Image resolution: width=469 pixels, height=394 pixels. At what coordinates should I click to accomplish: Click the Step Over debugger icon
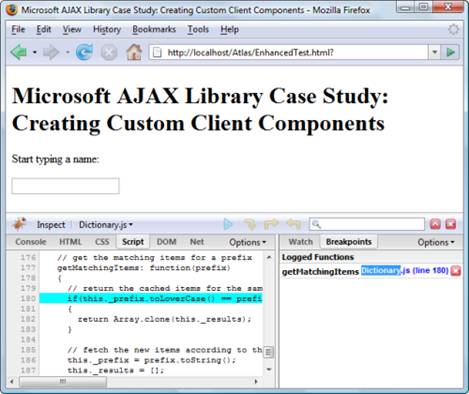pyautogui.click(x=271, y=224)
